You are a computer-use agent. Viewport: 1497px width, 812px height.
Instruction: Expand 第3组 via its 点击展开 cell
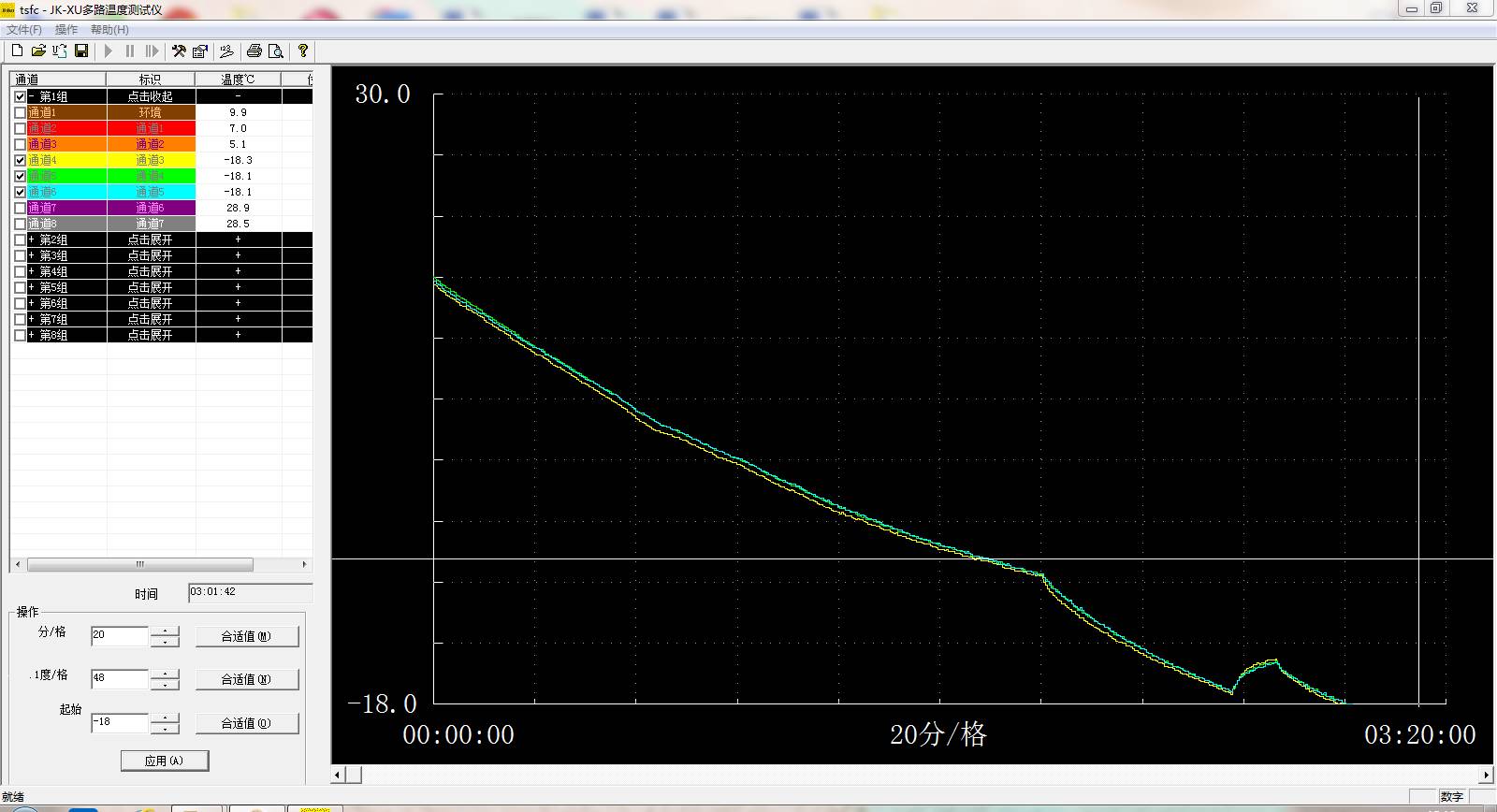(x=151, y=255)
